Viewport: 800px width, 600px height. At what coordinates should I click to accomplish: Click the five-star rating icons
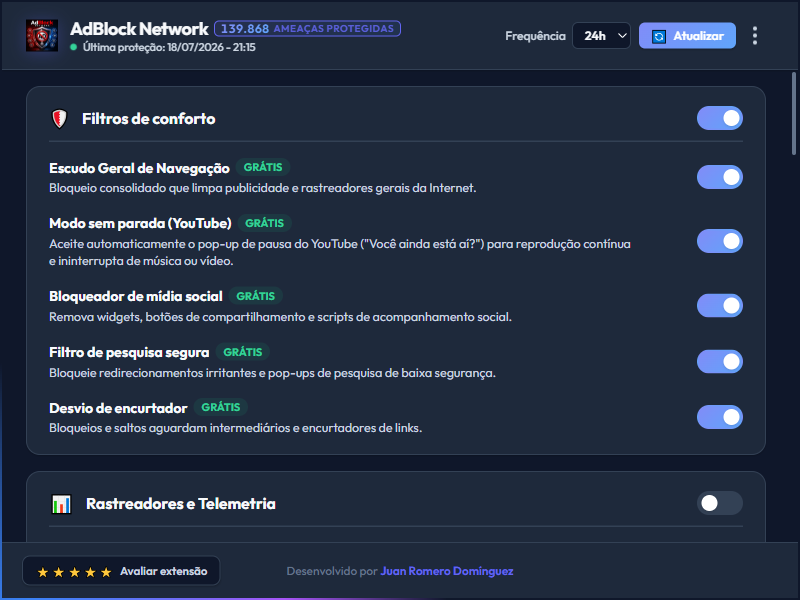[74, 572]
